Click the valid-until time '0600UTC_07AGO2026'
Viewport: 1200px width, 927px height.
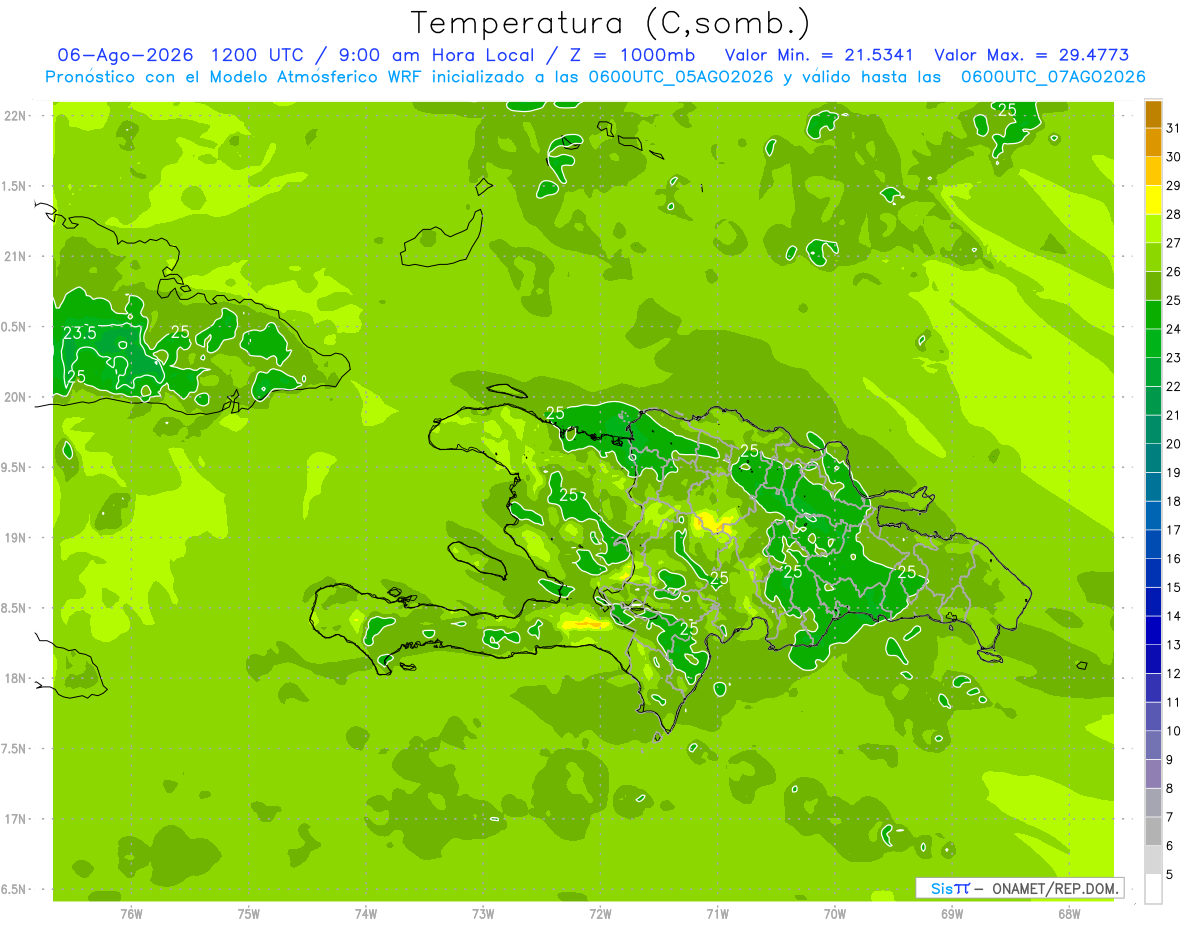(x=1053, y=77)
